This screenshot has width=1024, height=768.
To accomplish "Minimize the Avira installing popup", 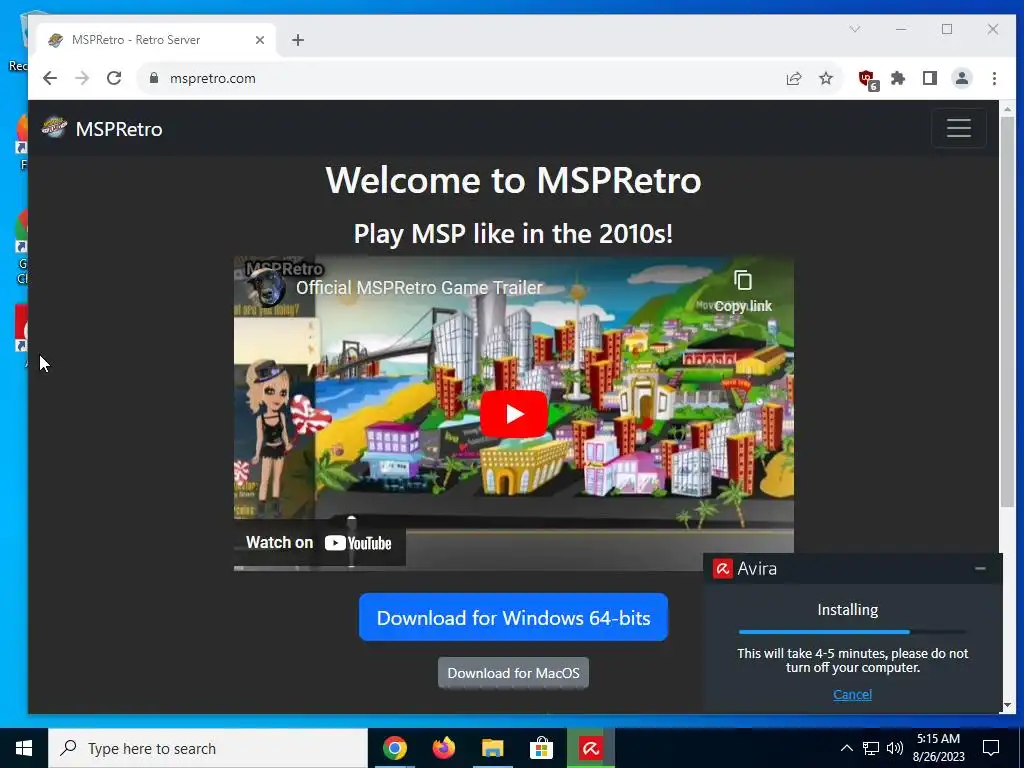I will pos(980,569).
